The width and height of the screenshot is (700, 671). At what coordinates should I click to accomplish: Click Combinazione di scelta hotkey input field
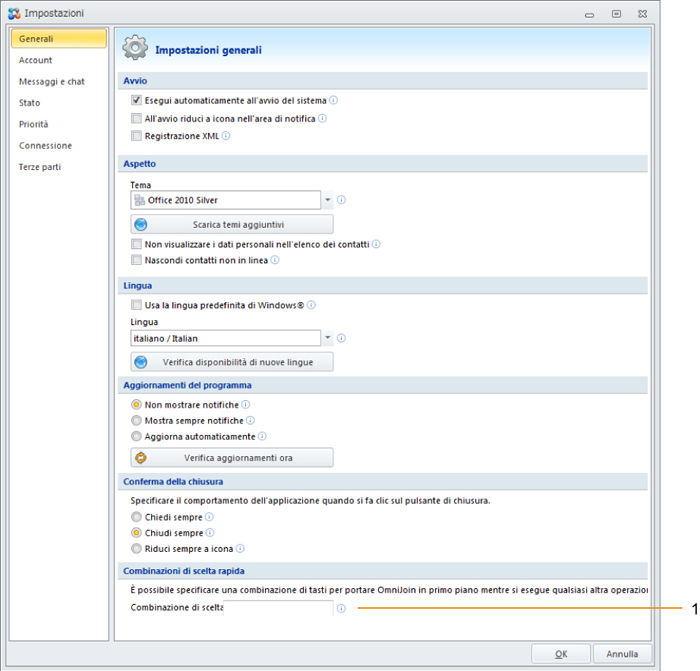pos(279,608)
